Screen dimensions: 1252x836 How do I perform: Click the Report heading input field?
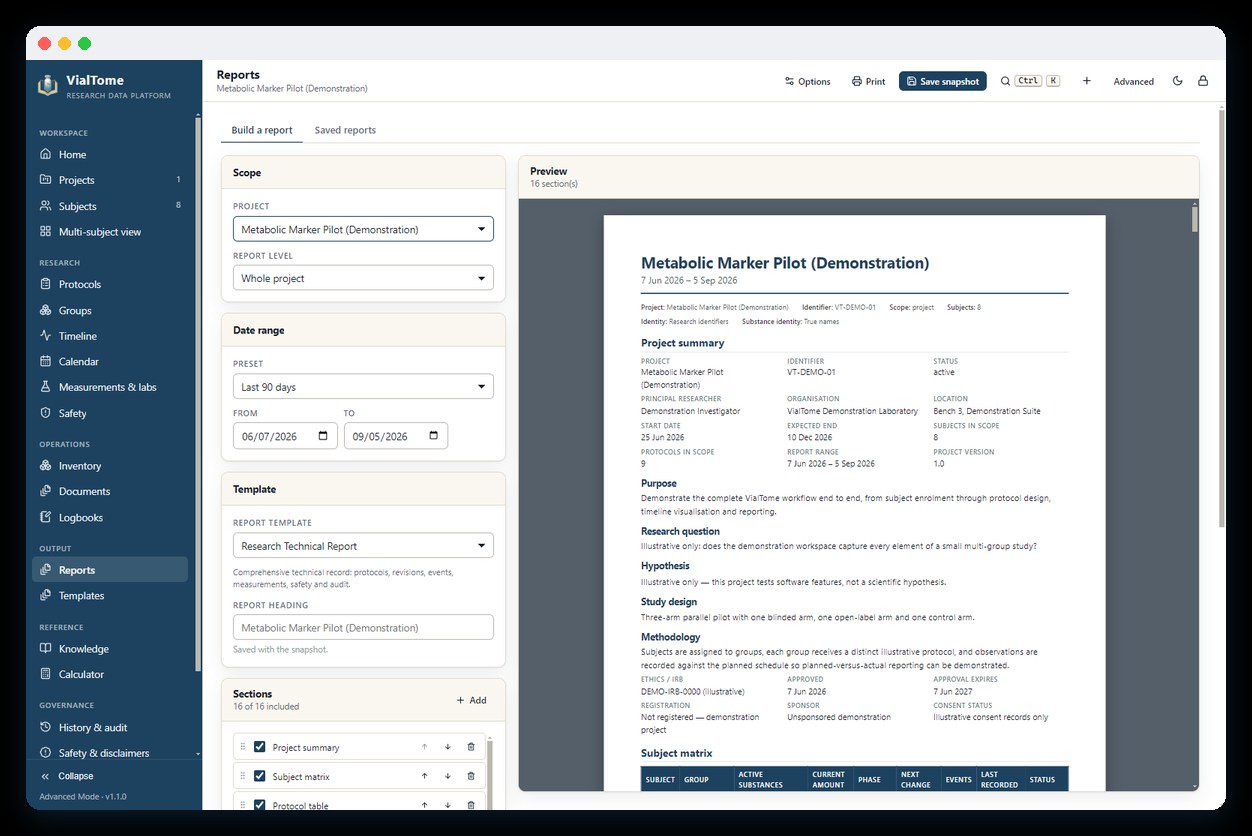(363, 627)
